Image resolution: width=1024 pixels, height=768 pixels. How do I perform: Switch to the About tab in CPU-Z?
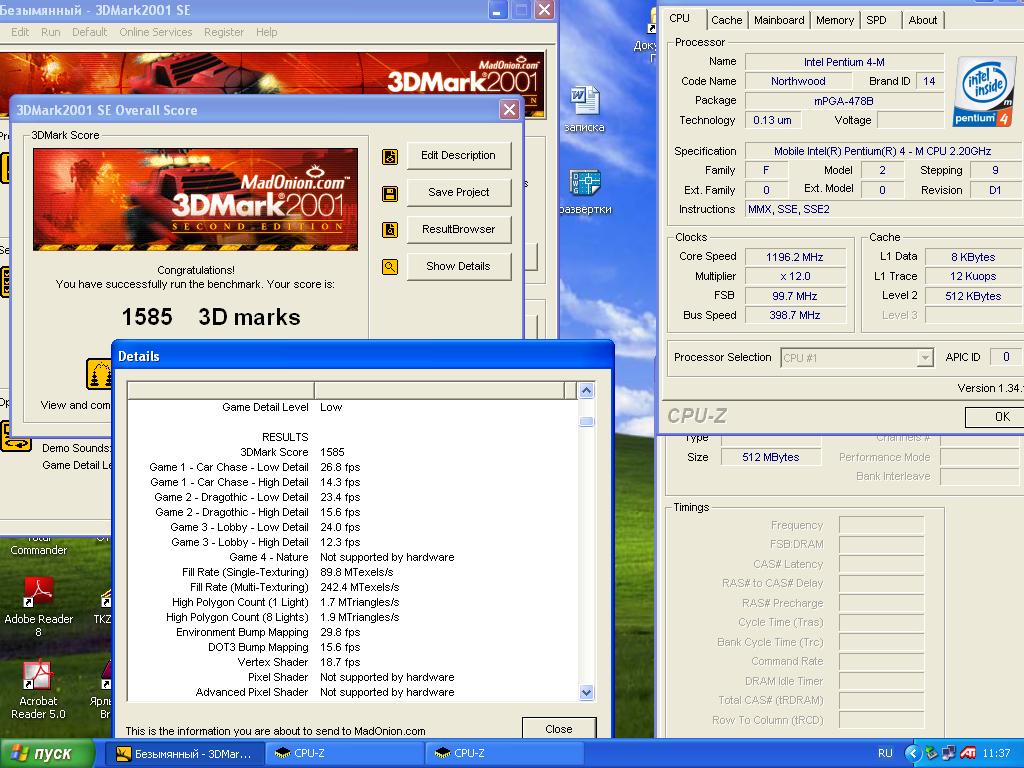[922, 20]
